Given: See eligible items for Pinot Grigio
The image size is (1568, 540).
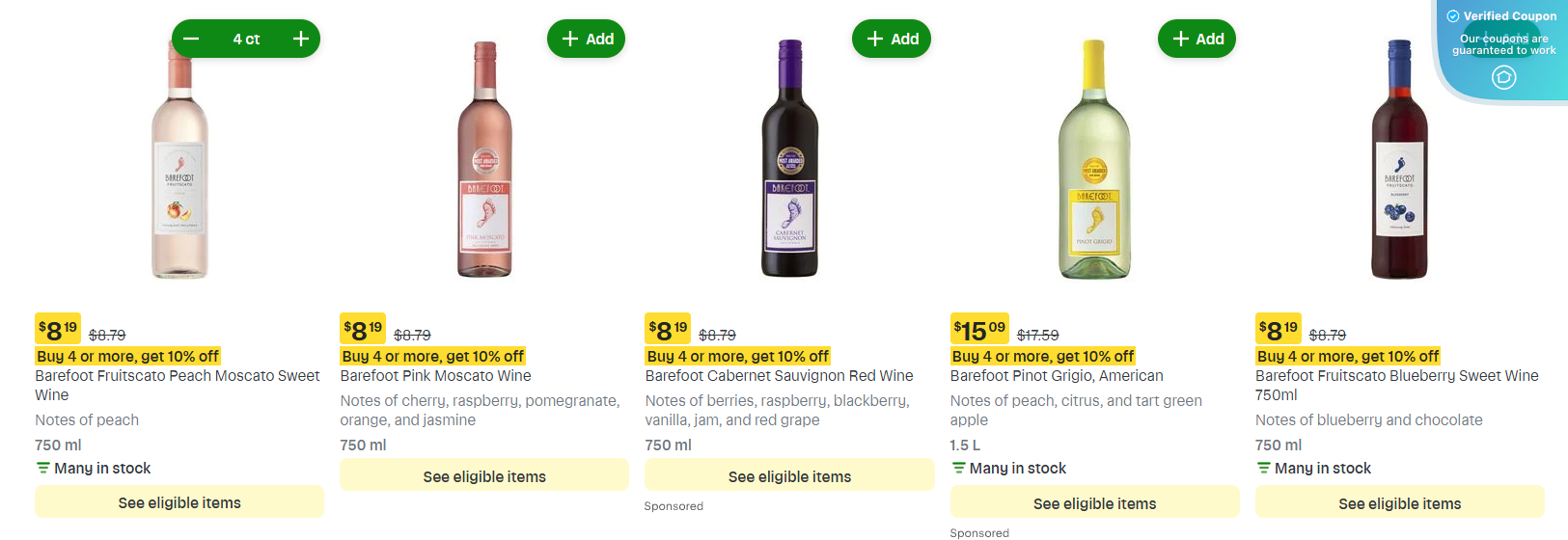Looking at the screenshot, I should (1094, 503).
